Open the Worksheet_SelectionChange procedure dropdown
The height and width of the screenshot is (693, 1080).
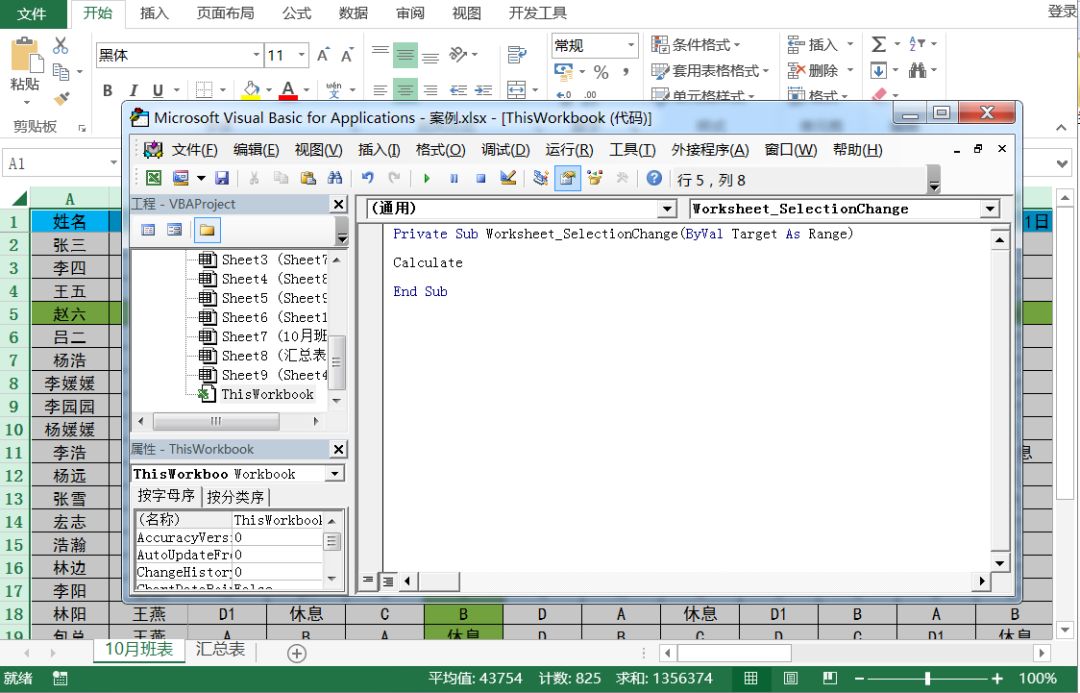coord(989,209)
